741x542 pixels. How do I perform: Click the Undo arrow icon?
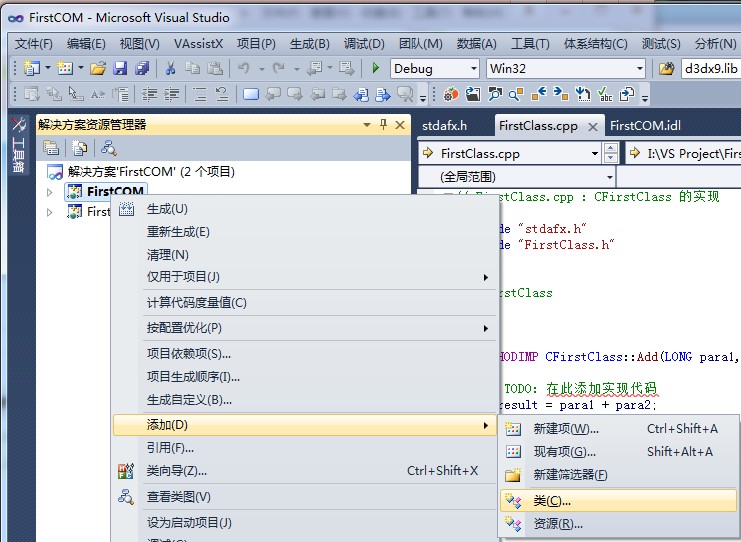pos(243,69)
